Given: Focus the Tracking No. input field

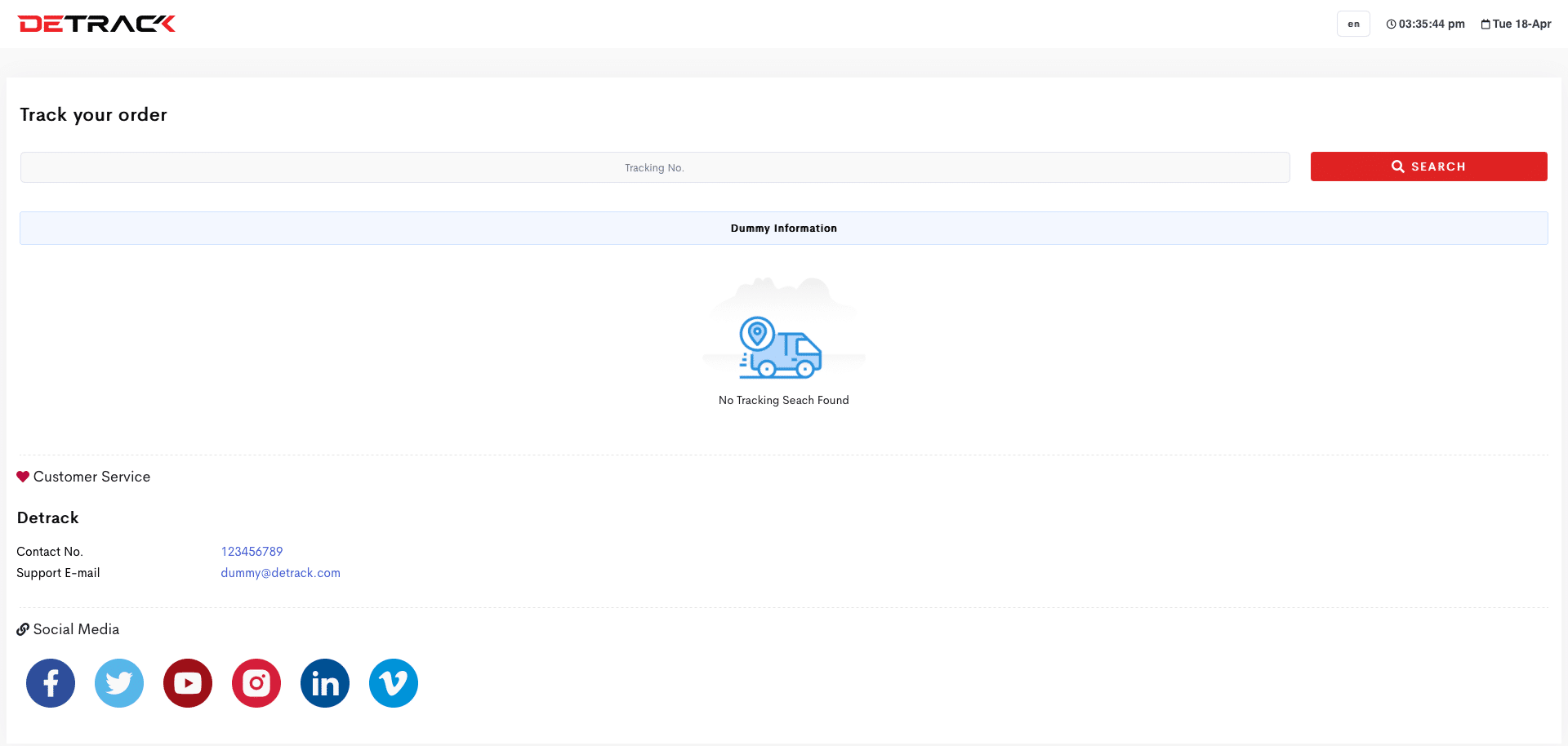Looking at the screenshot, I should [654, 167].
